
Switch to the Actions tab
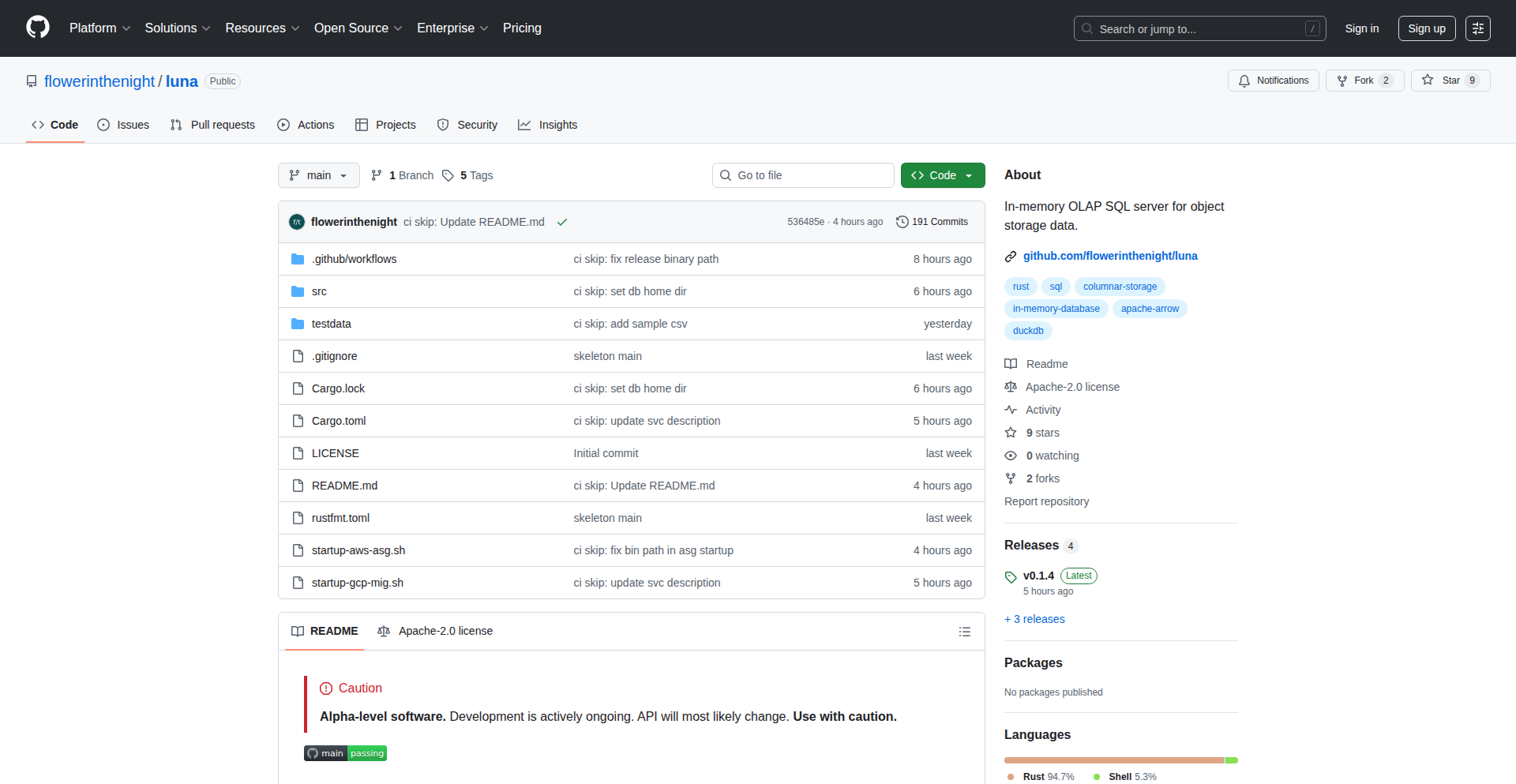point(306,125)
